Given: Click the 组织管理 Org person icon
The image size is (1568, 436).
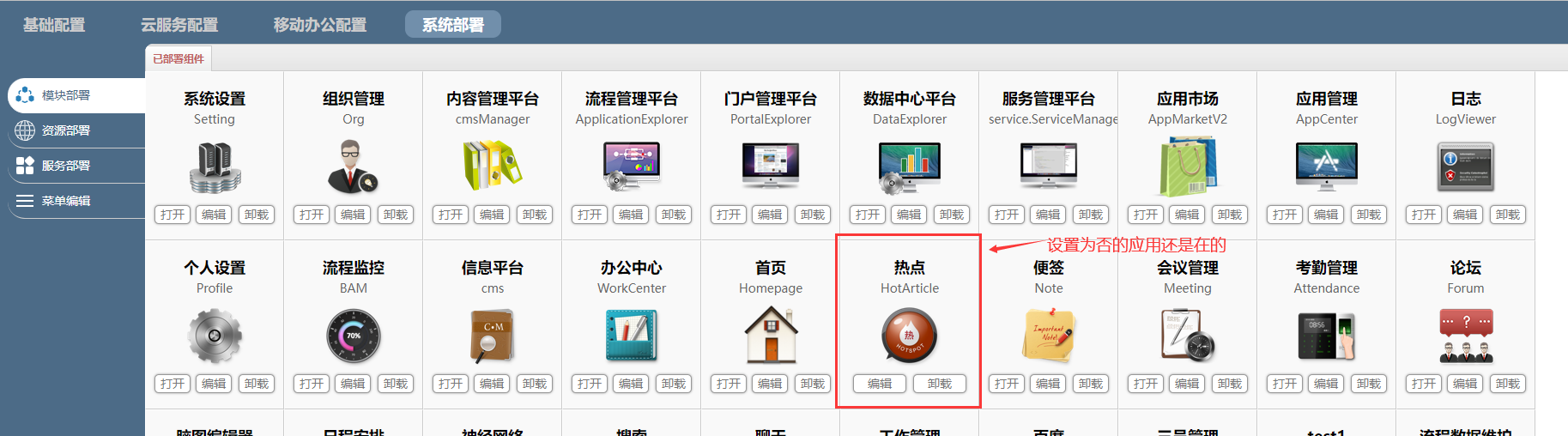Looking at the screenshot, I should 353,167.
